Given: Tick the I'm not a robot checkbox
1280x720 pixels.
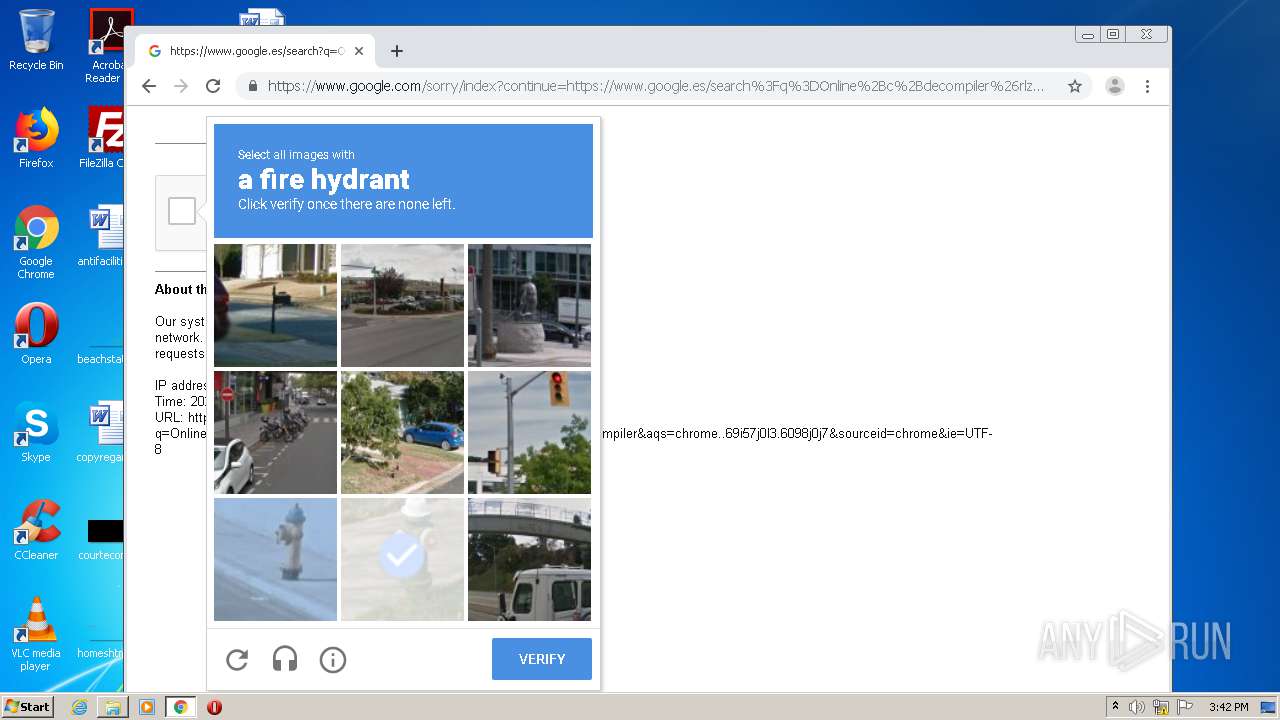Looking at the screenshot, I should pyautogui.click(x=182, y=211).
